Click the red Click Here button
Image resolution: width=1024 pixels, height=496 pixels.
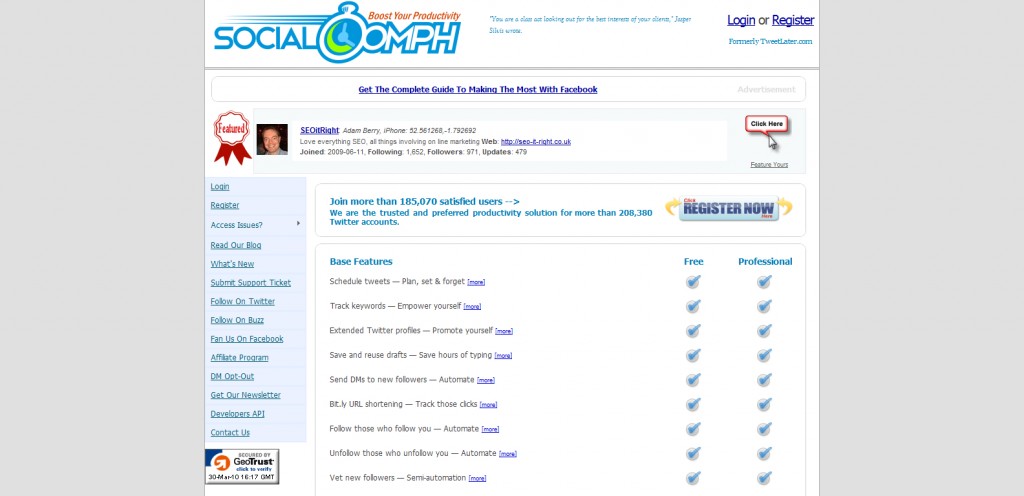click(769, 124)
